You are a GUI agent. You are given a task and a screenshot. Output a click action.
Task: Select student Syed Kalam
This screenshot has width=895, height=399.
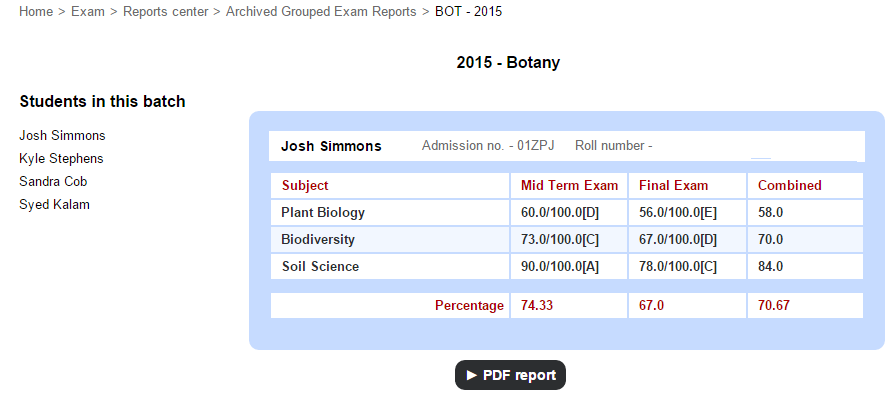(54, 204)
